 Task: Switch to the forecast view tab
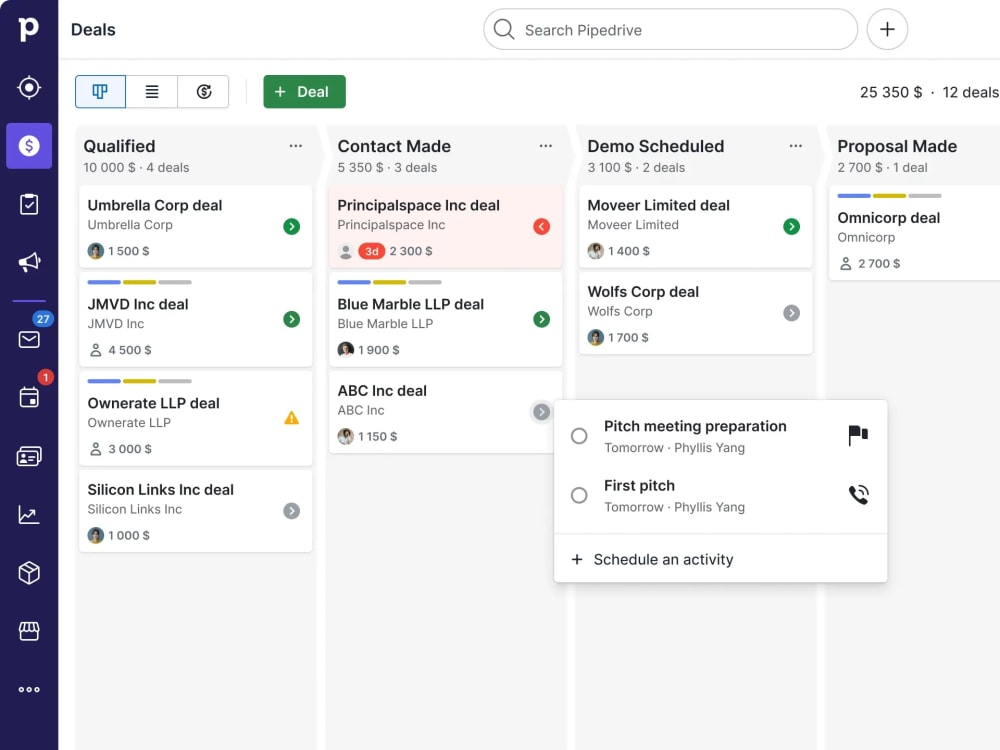[x=203, y=92]
